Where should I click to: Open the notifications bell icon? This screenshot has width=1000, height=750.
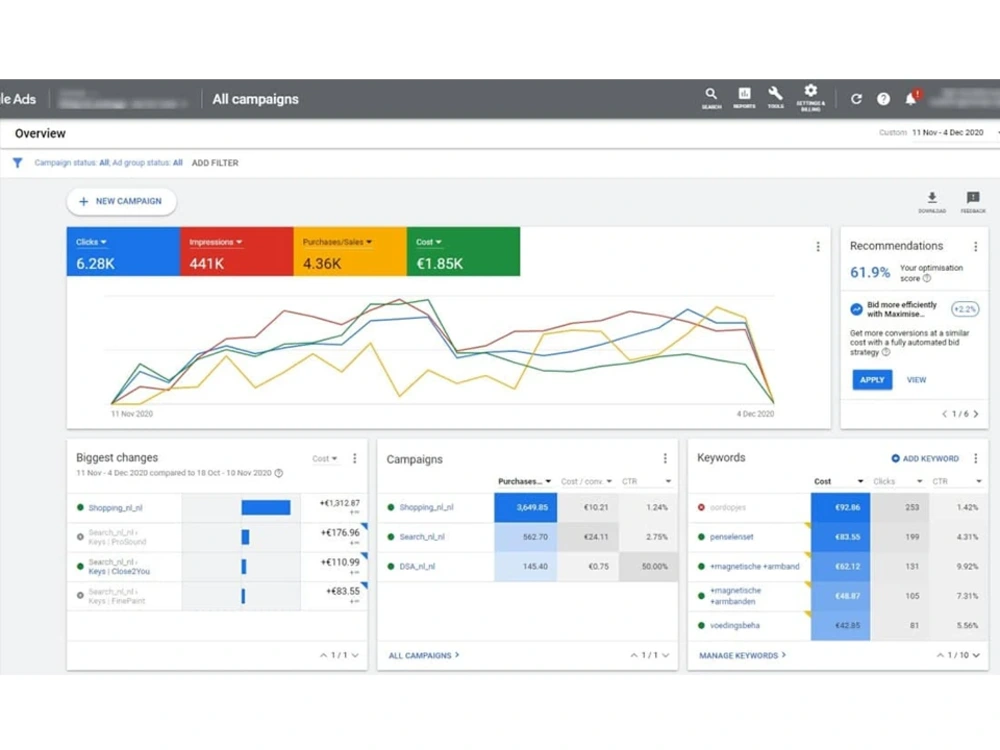point(911,98)
